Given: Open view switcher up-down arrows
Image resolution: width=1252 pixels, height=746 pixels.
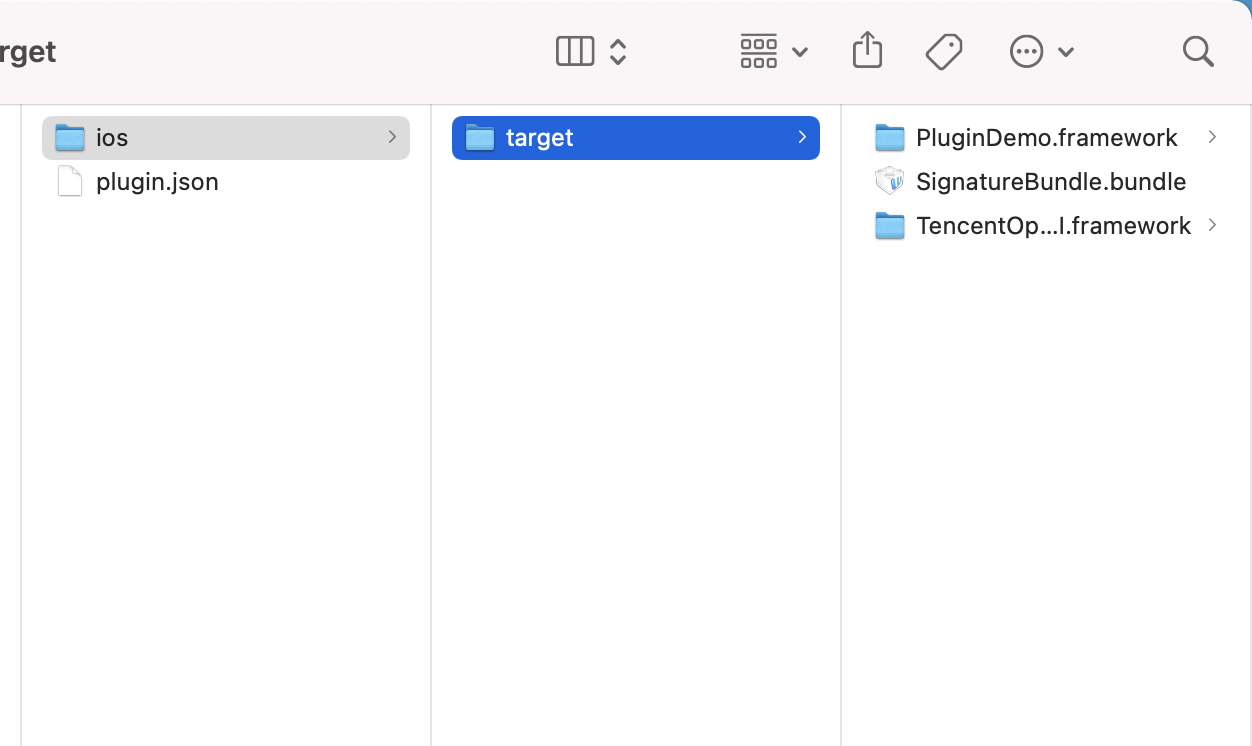Looking at the screenshot, I should (618, 51).
